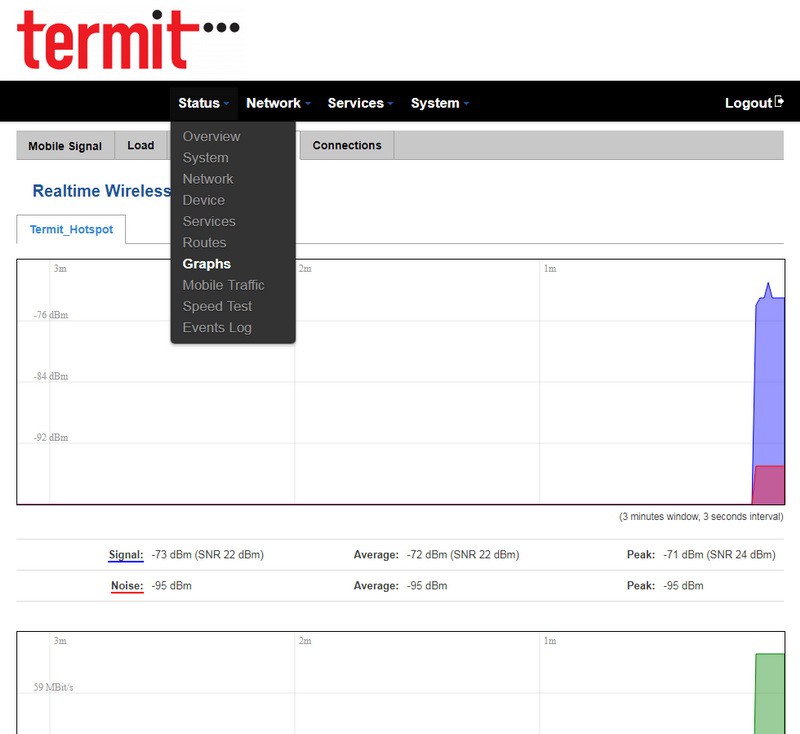Open the System dropdown in navbar

[x=439, y=103]
